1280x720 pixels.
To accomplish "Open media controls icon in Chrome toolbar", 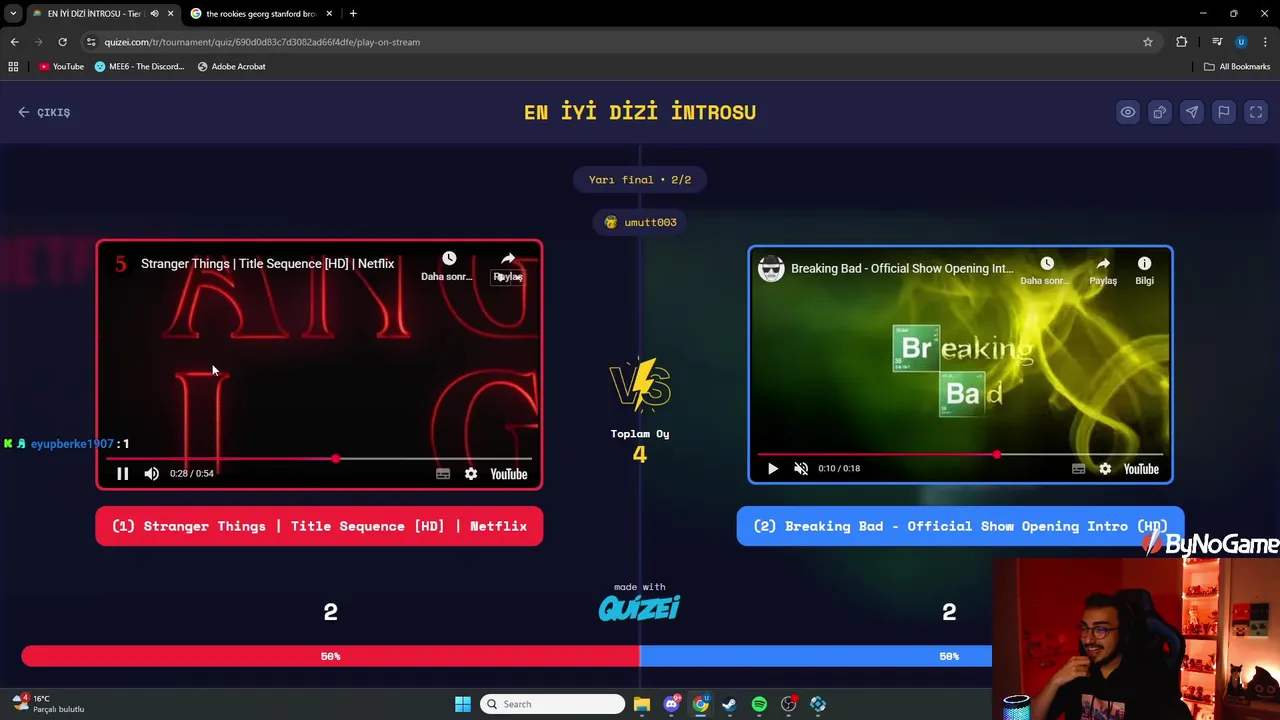I will tap(1217, 42).
